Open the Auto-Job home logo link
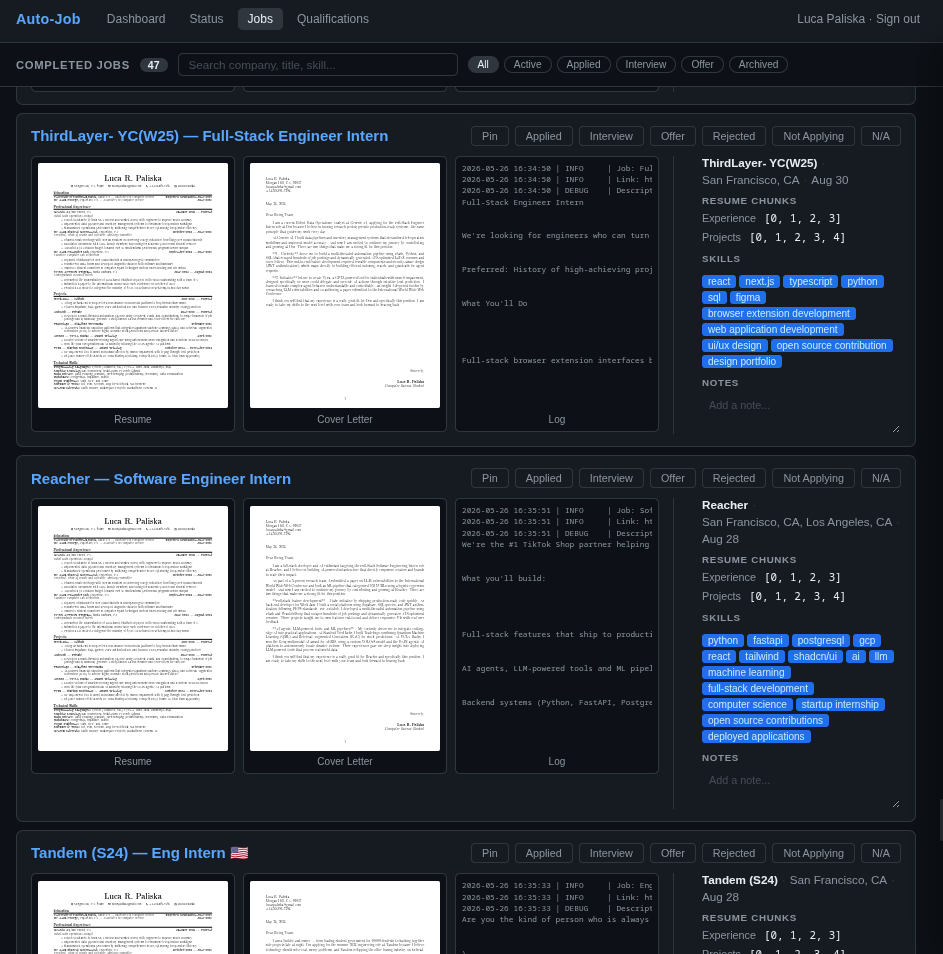The width and height of the screenshot is (943, 954). 48,19
